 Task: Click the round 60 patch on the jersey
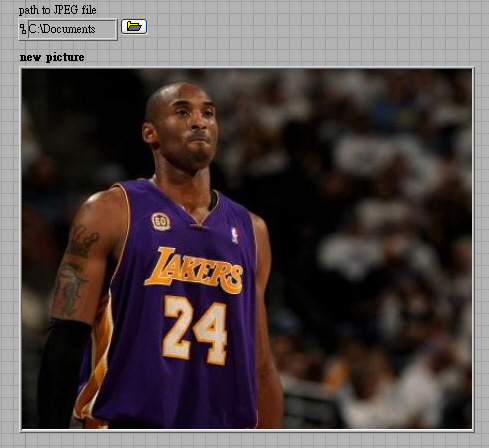(161, 221)
